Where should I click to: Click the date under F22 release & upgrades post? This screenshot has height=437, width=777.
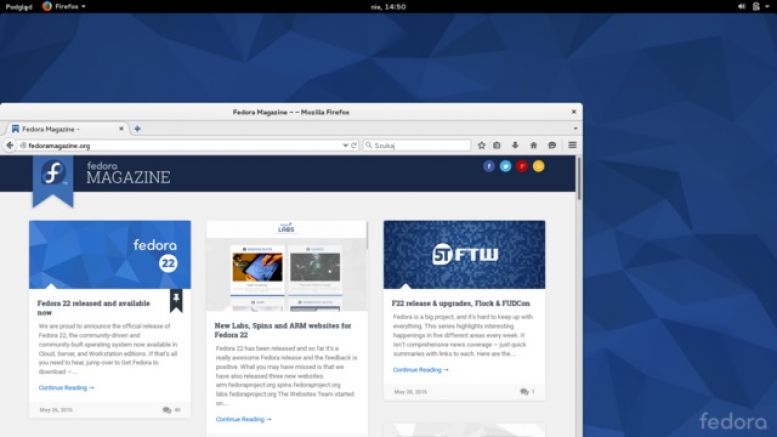(410, 392)
